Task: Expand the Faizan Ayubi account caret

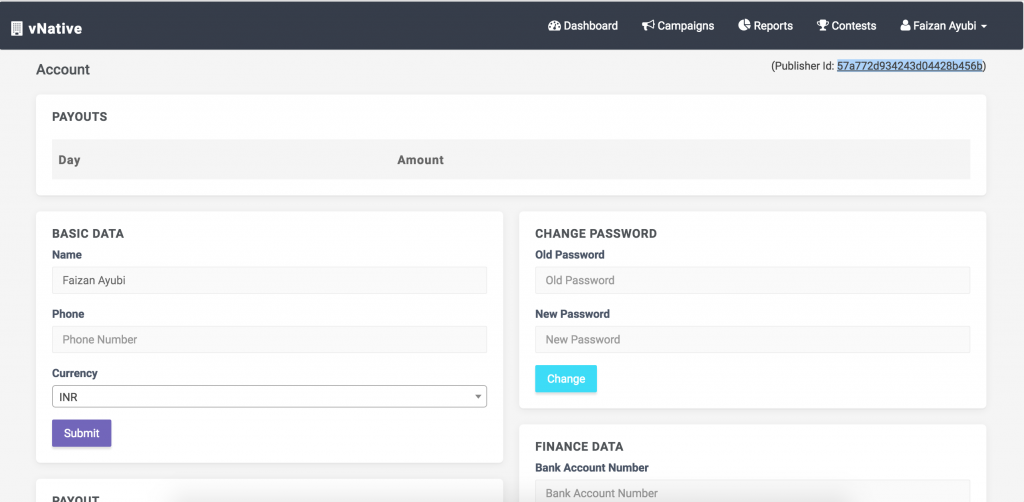Action: [984, 27]
